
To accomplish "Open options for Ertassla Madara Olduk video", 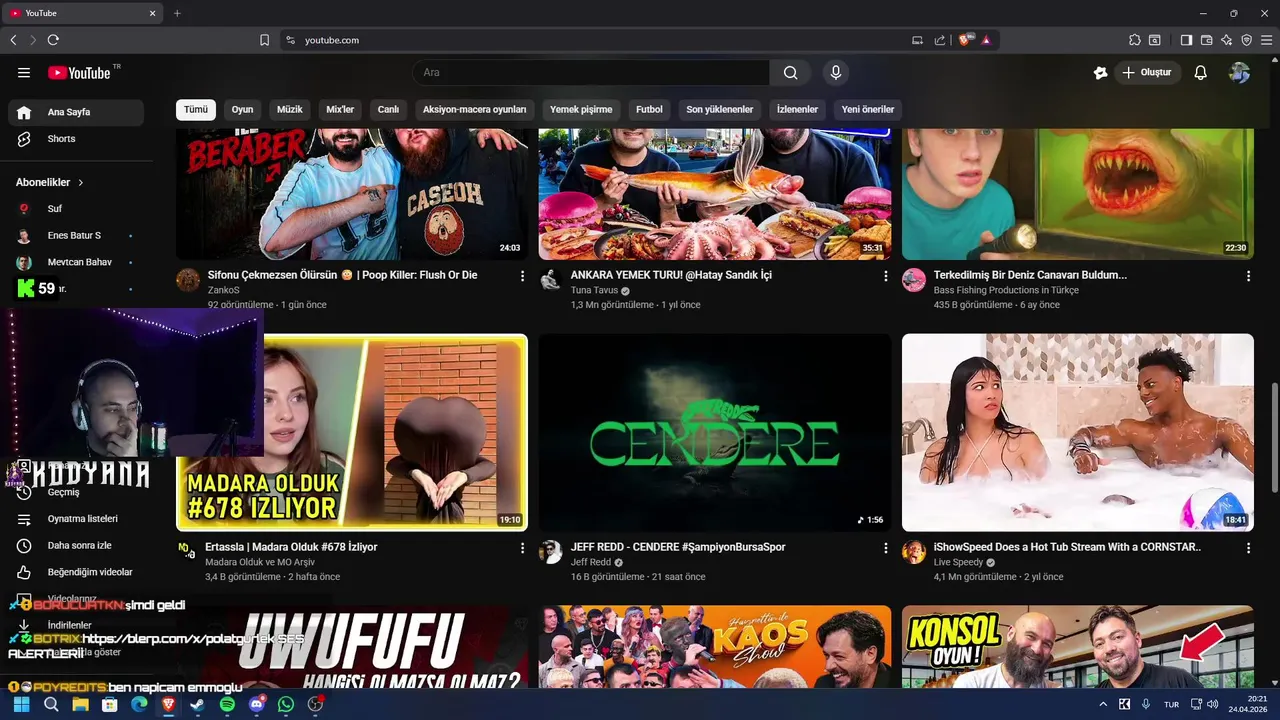I will coord(522,548).
